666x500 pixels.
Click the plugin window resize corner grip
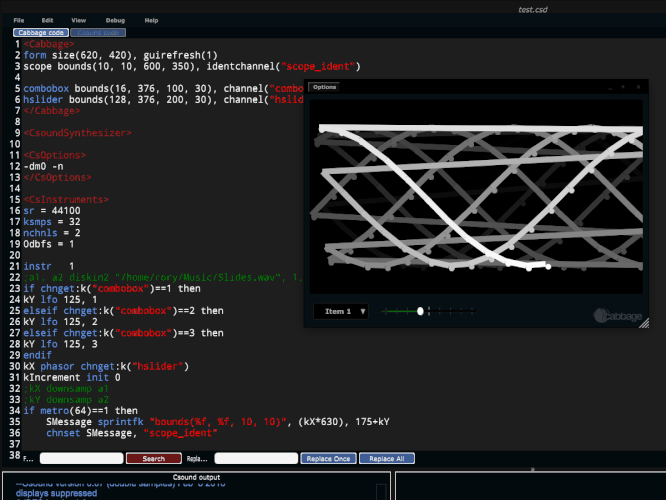point(644,324)
